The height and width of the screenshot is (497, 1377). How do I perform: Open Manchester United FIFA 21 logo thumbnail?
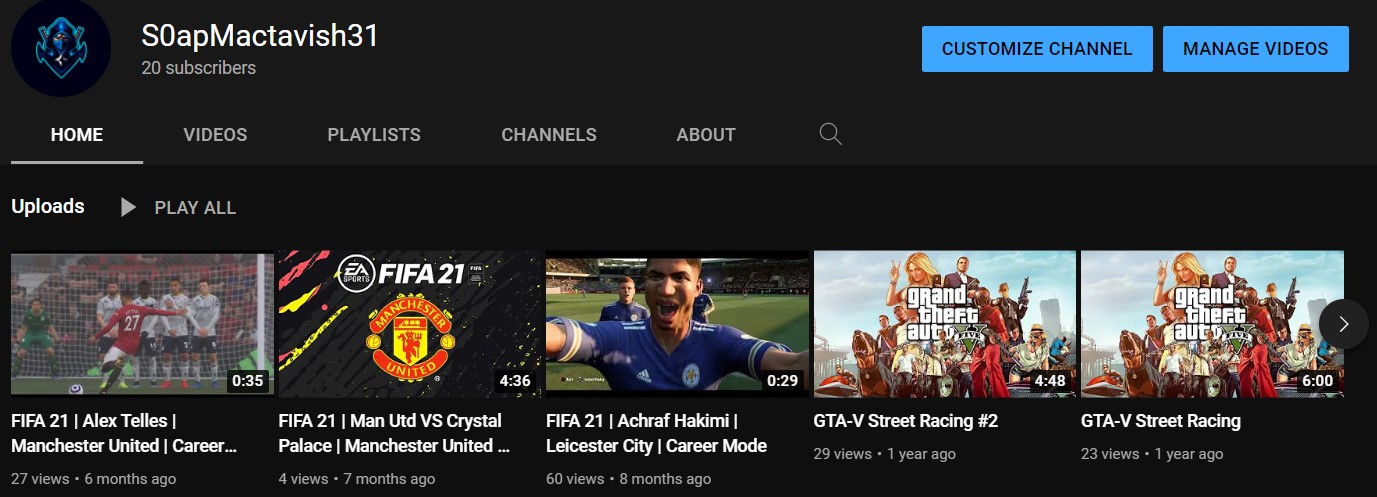click(409, 324)
